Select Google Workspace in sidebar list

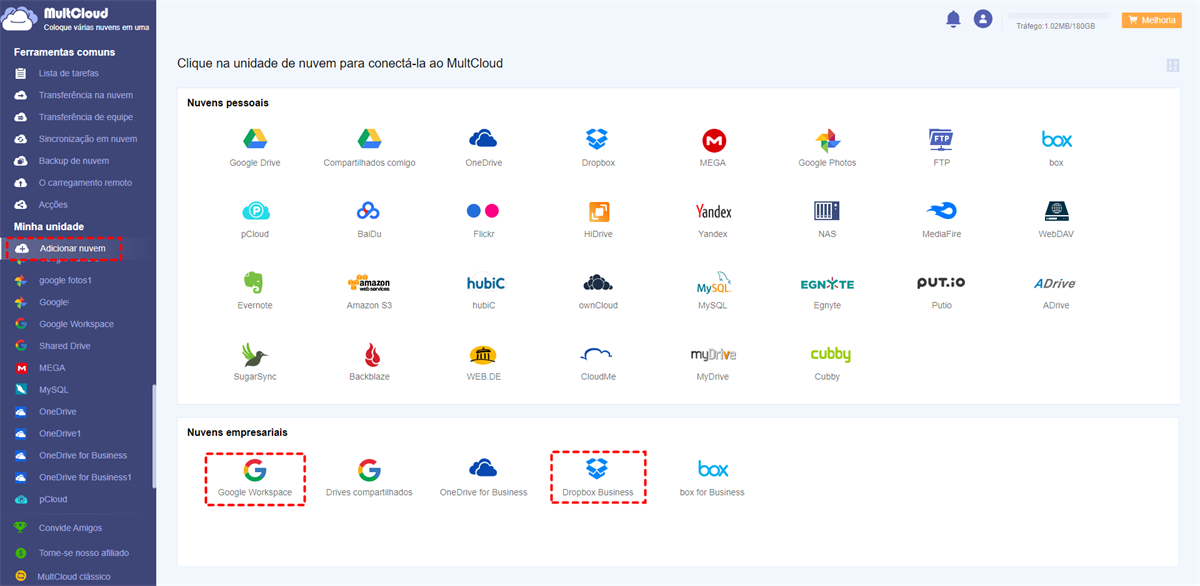[x=78, y=324]
